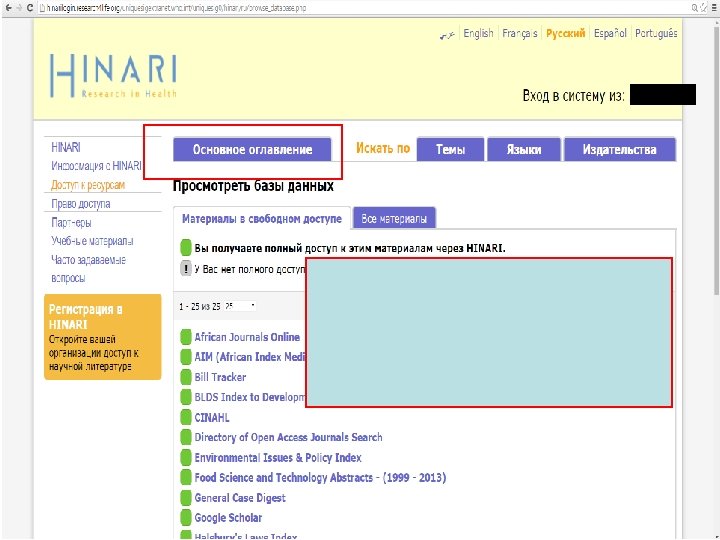Click the green access icon beside African Journals Online
The height and width of the screenshot is (540, 720).
(x=186, y=337)
